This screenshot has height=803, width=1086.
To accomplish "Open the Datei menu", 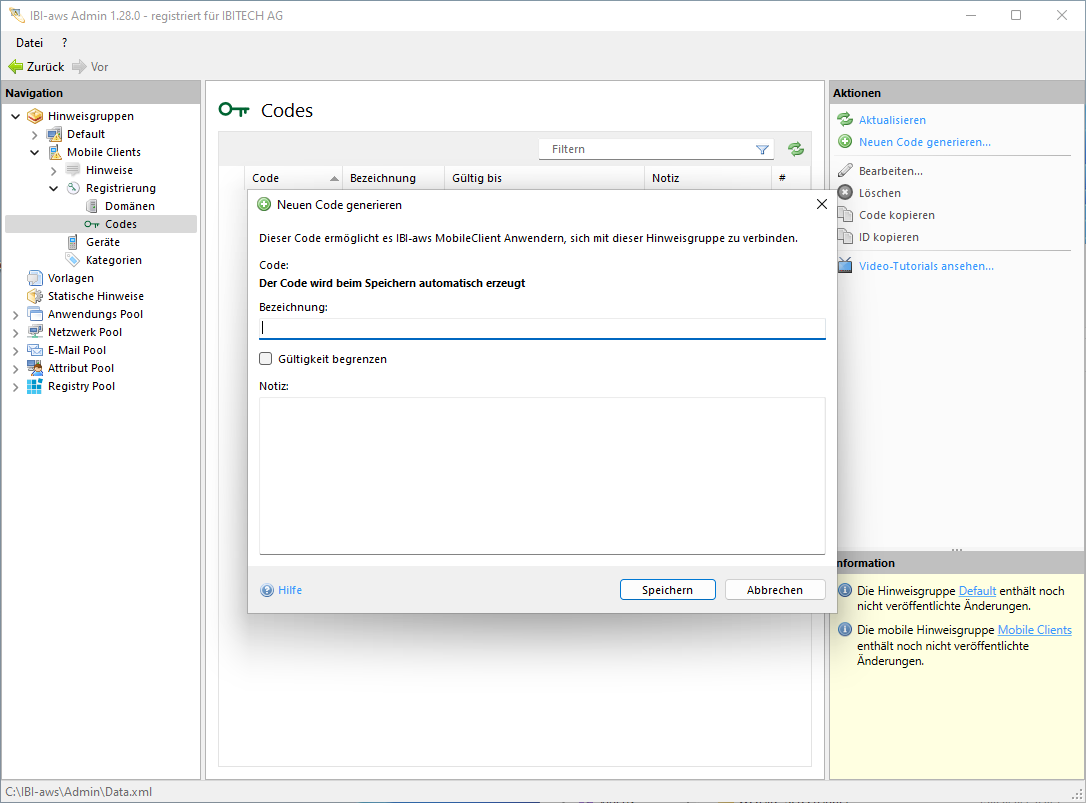I will [29, 43].
